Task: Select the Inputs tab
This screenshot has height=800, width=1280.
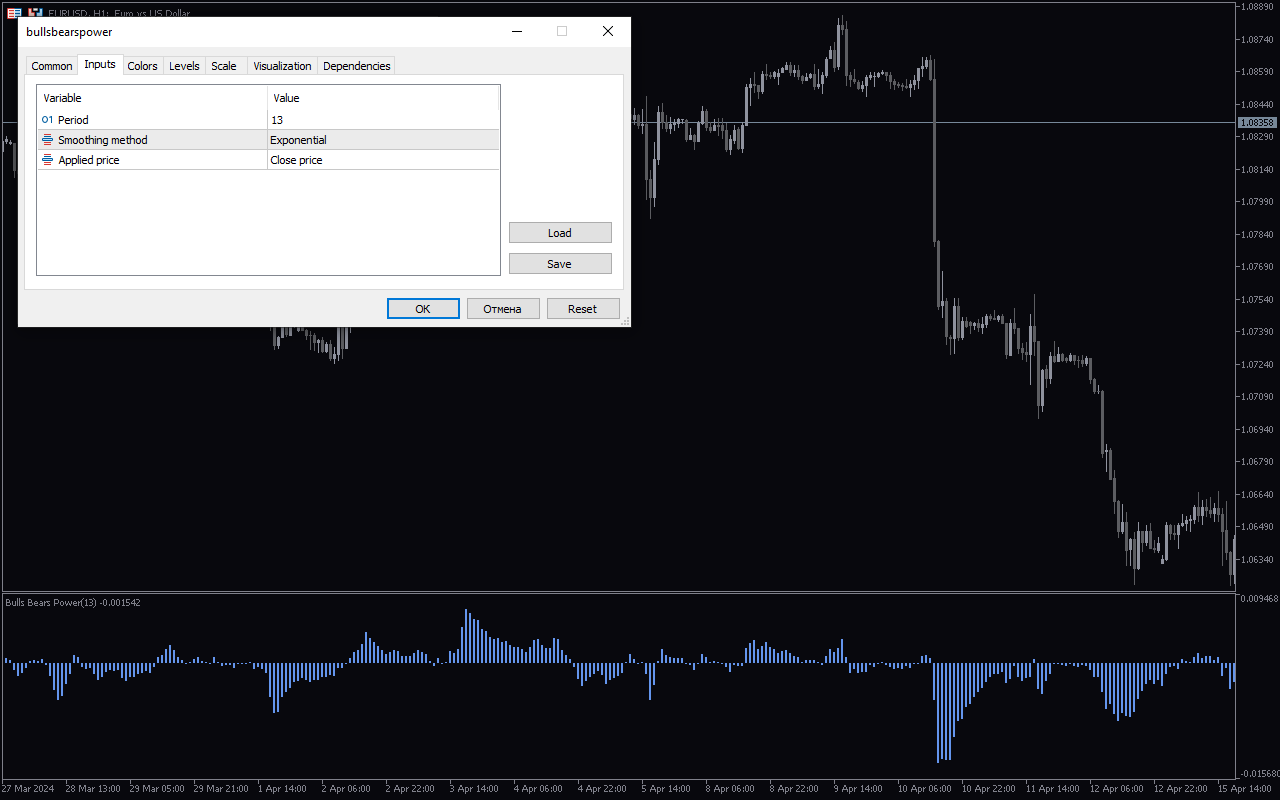Action: [100, 64]
